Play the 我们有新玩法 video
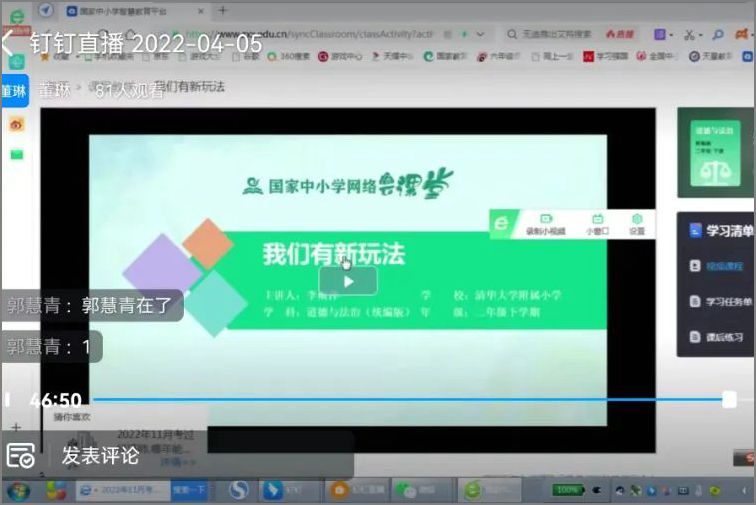The image size is (756, 505). click(348, 281)
